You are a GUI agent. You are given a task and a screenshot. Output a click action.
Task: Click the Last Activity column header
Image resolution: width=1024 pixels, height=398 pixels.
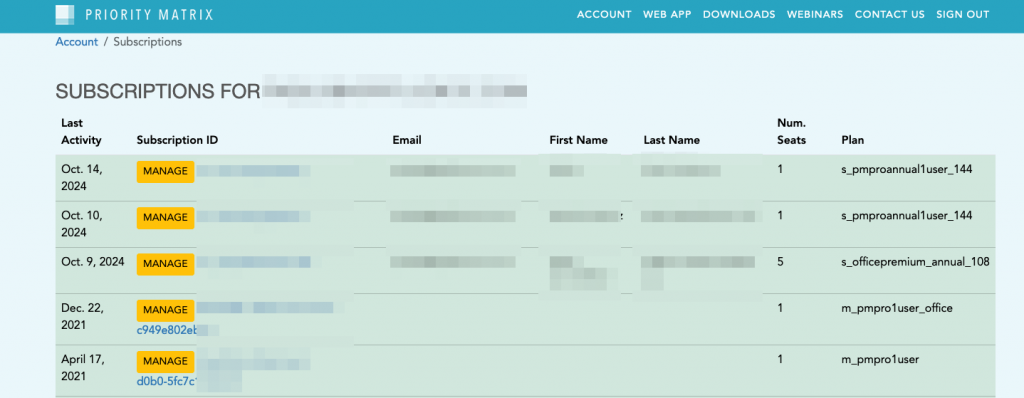pos(81,131)
